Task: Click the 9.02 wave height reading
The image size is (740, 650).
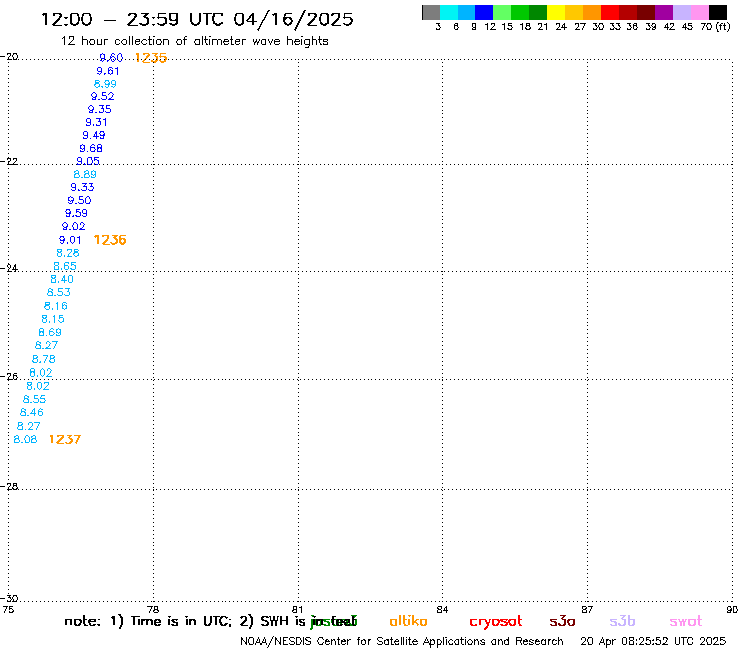Action: pos(74,226)
